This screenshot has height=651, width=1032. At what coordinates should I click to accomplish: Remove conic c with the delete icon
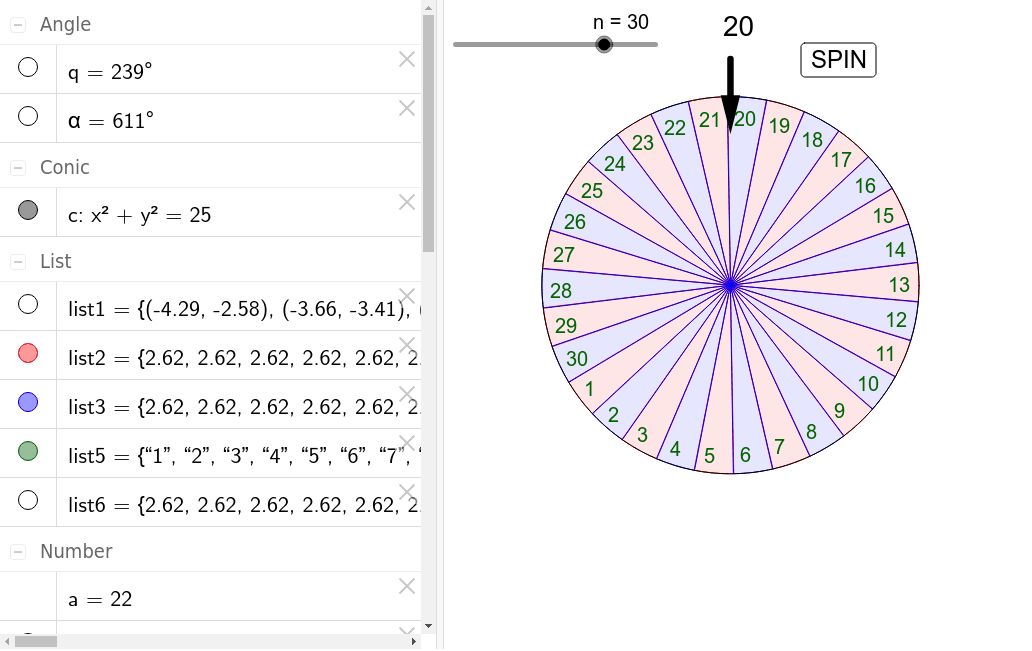pyautogui.click(x=407, y=202)
